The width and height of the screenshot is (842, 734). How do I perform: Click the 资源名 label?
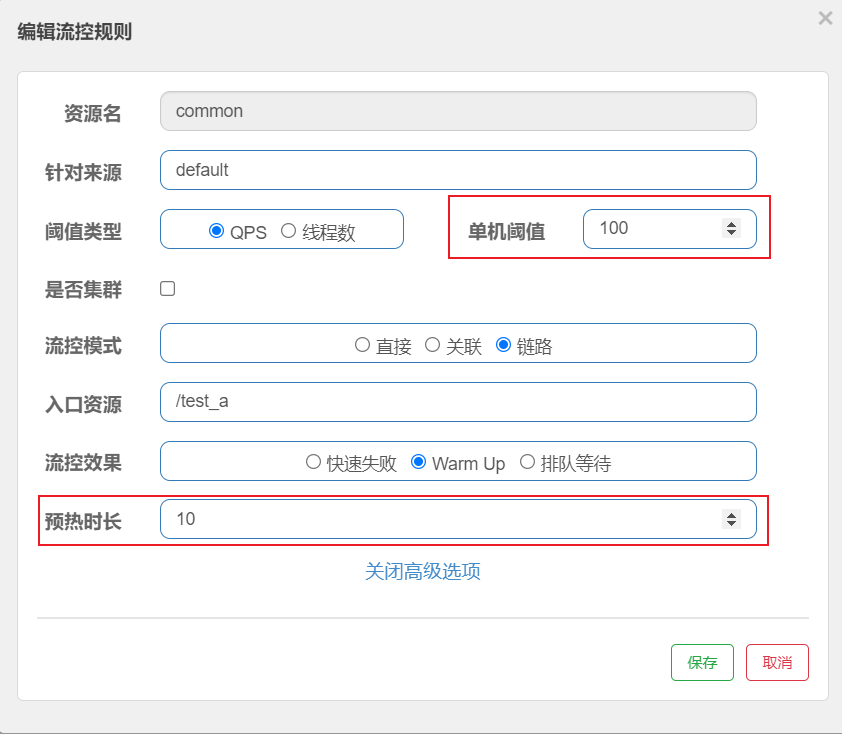pos(93,113)
